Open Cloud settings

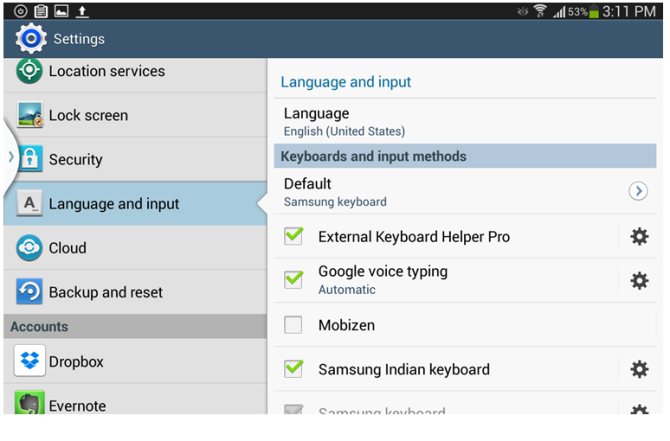click(135, 247)
